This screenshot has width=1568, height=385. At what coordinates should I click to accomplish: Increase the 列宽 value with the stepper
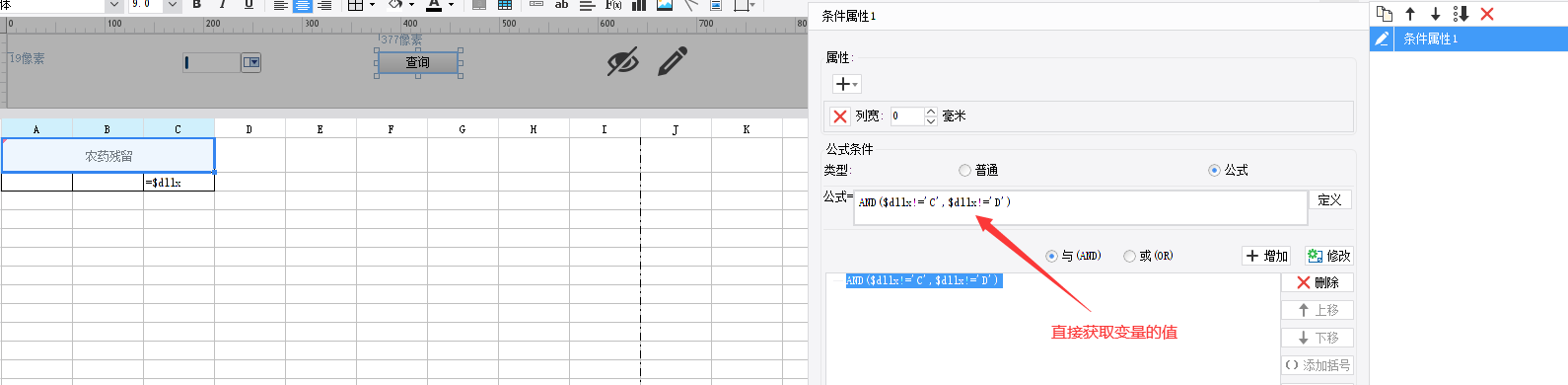931,112
